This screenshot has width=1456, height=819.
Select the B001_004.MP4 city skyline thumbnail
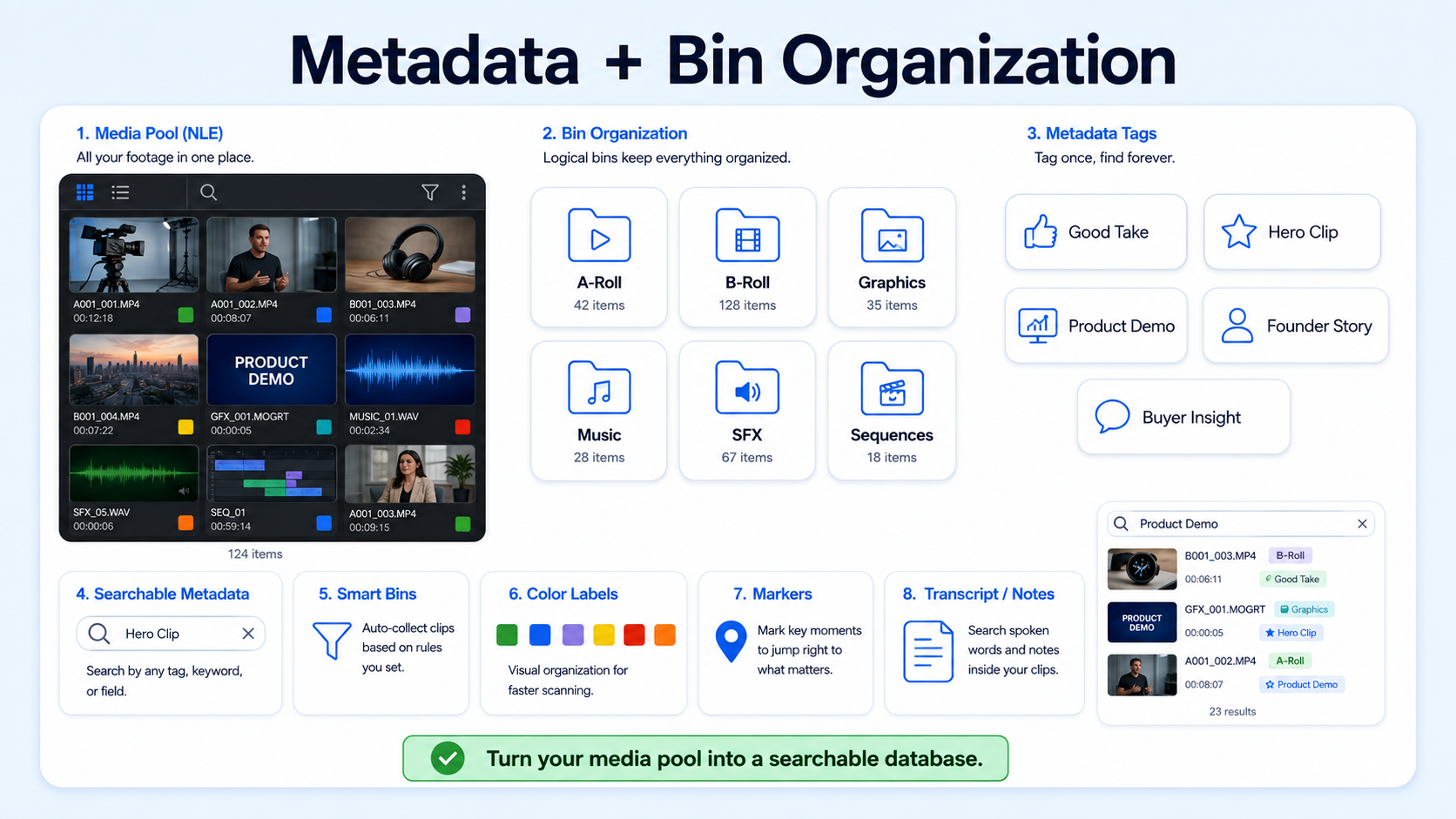pos(133,370)
